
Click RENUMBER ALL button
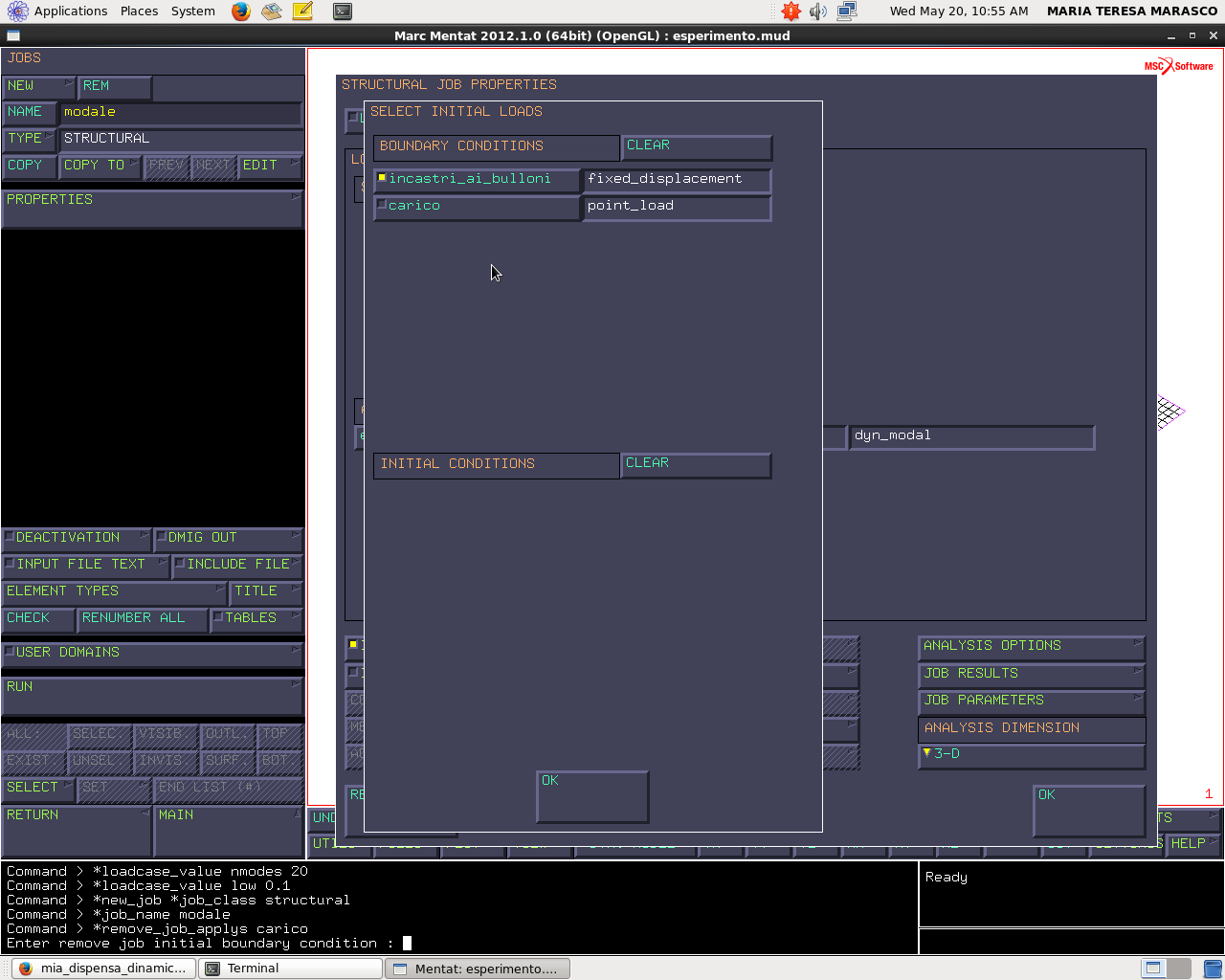tap(143, 619)
